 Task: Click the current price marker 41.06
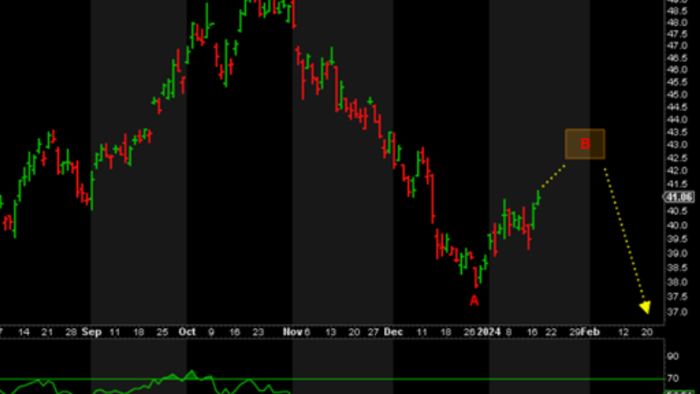click(x=679, y=197)
